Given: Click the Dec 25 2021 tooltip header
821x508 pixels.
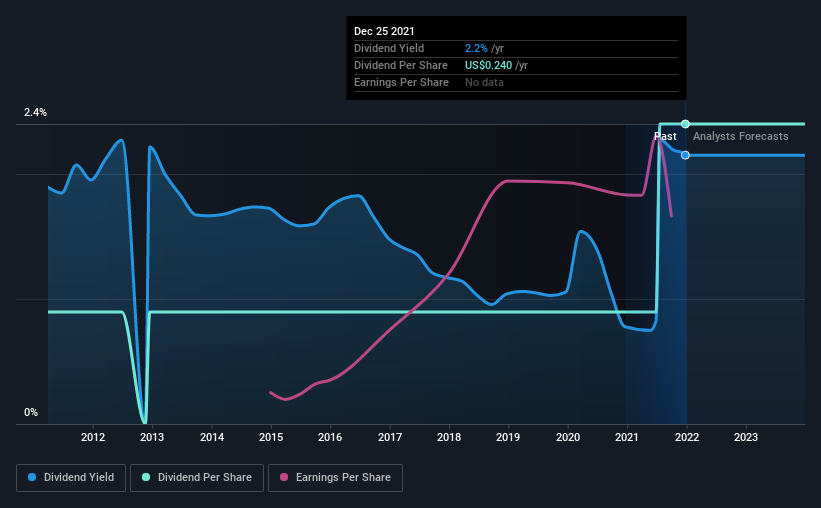Looking at the screenshot, I should pyautogui.click(x=384, y=31).
